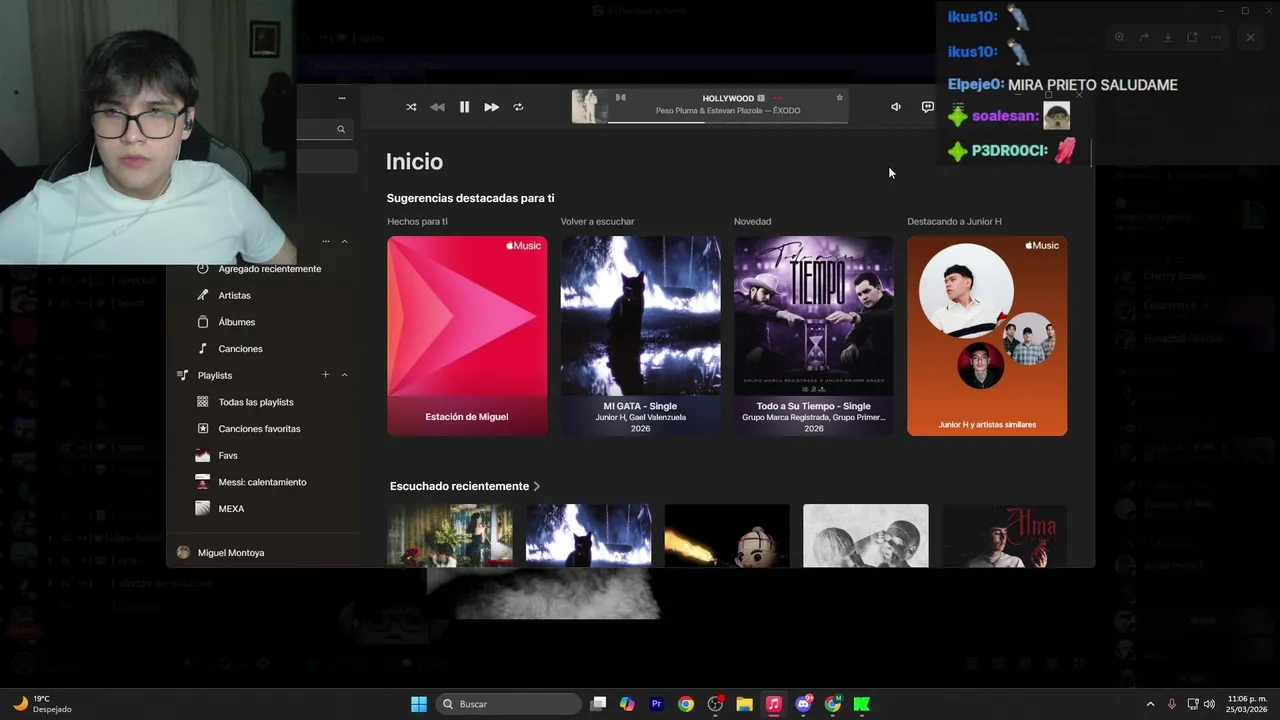This screenshot has width=1280, height=720.
Task: Open Escuchado recientemente section link
Action: [459, 486]
